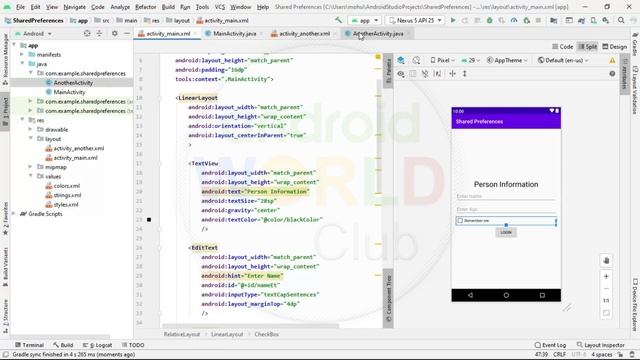Click the Enter Name field in preview

coord(506,196)
